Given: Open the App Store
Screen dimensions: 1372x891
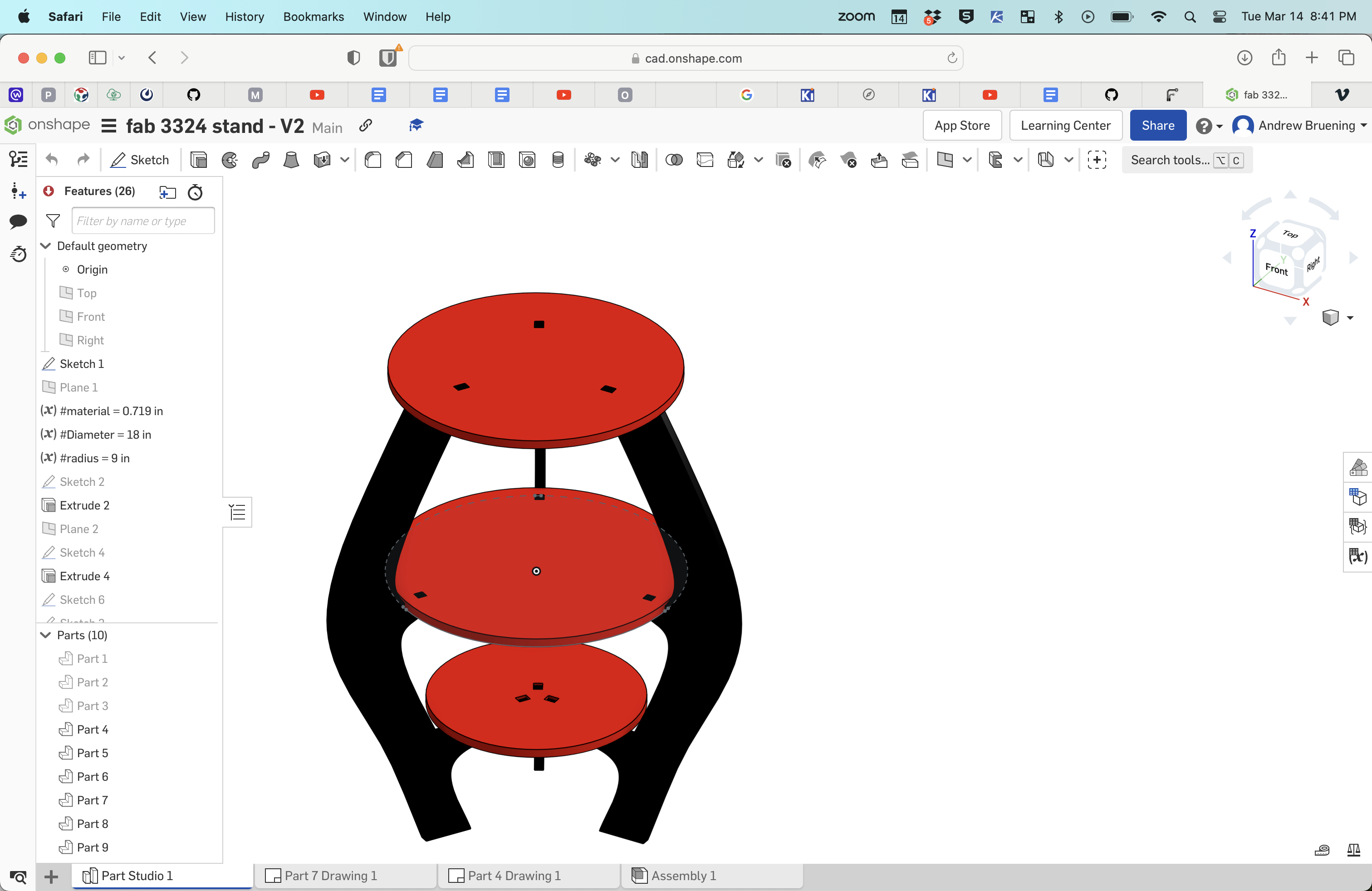Looking at the screenshot, I should click(962, 126).
